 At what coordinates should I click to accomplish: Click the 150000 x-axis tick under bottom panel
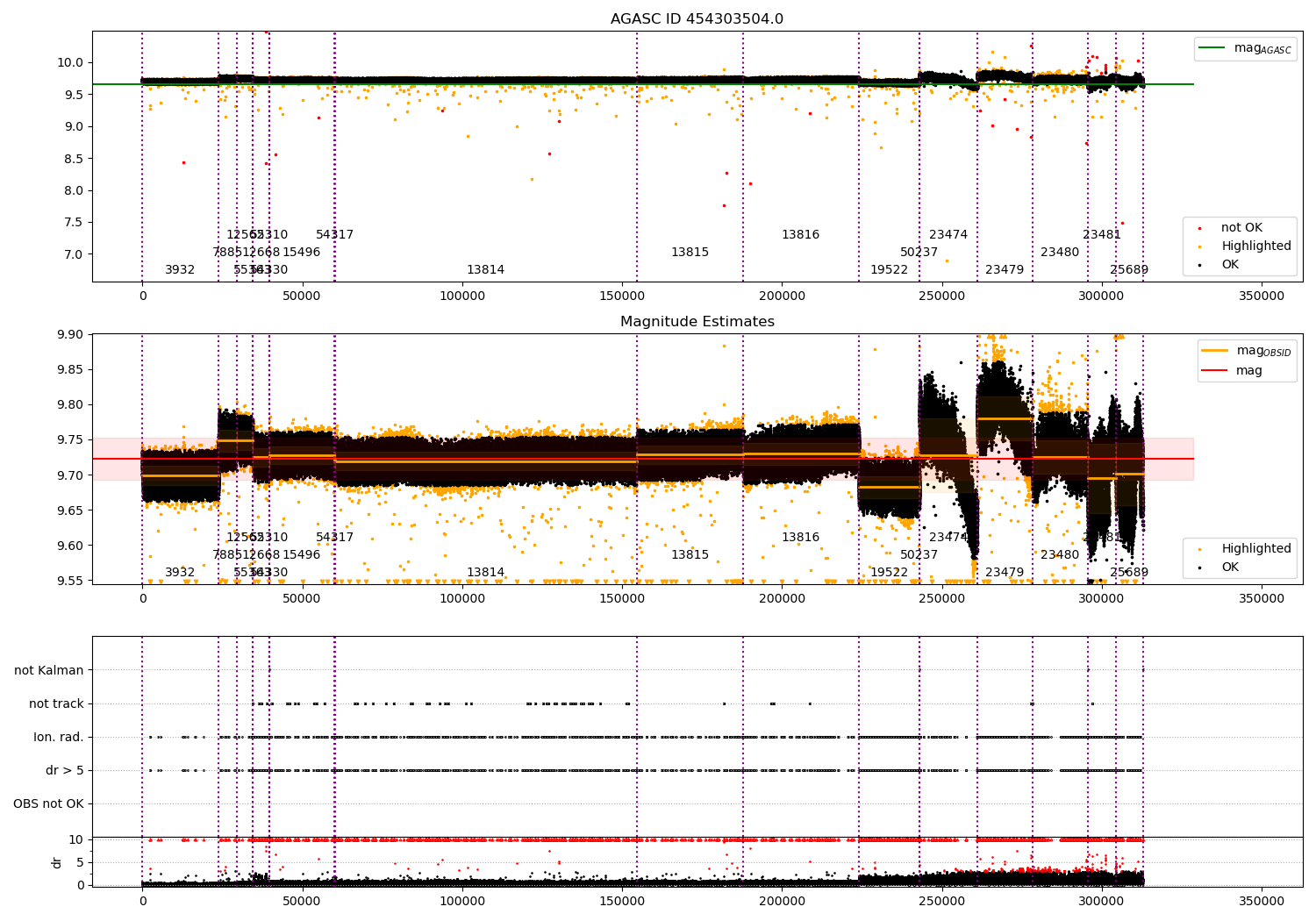(622, 900)
